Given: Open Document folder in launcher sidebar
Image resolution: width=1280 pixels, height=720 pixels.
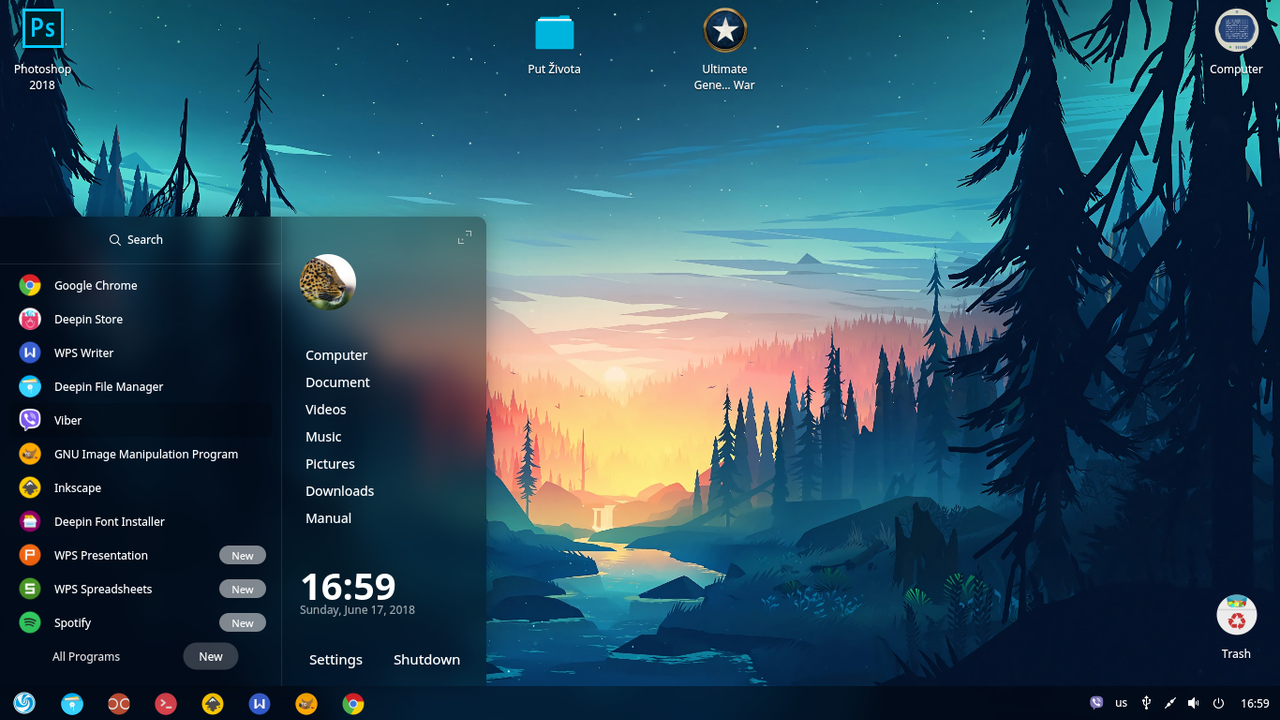Looking at the screenshot, I should coord(337,382).
